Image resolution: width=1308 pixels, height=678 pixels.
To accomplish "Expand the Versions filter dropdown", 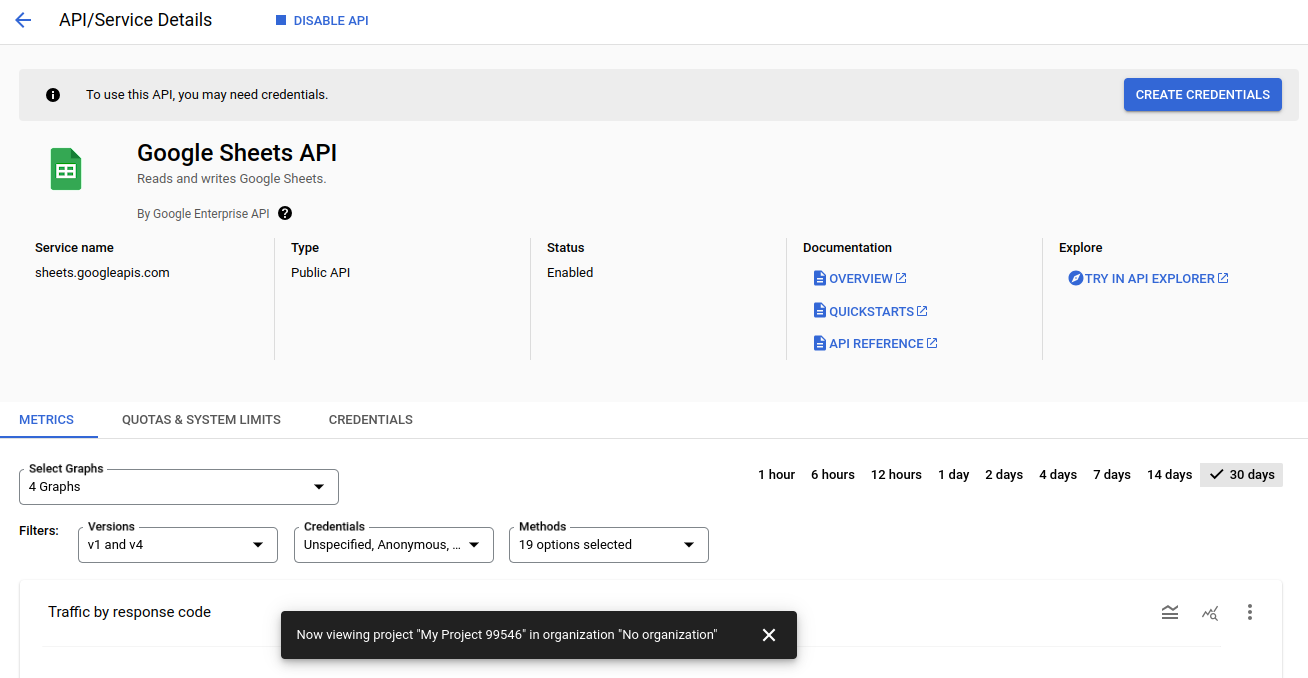I will coord(178,545).
